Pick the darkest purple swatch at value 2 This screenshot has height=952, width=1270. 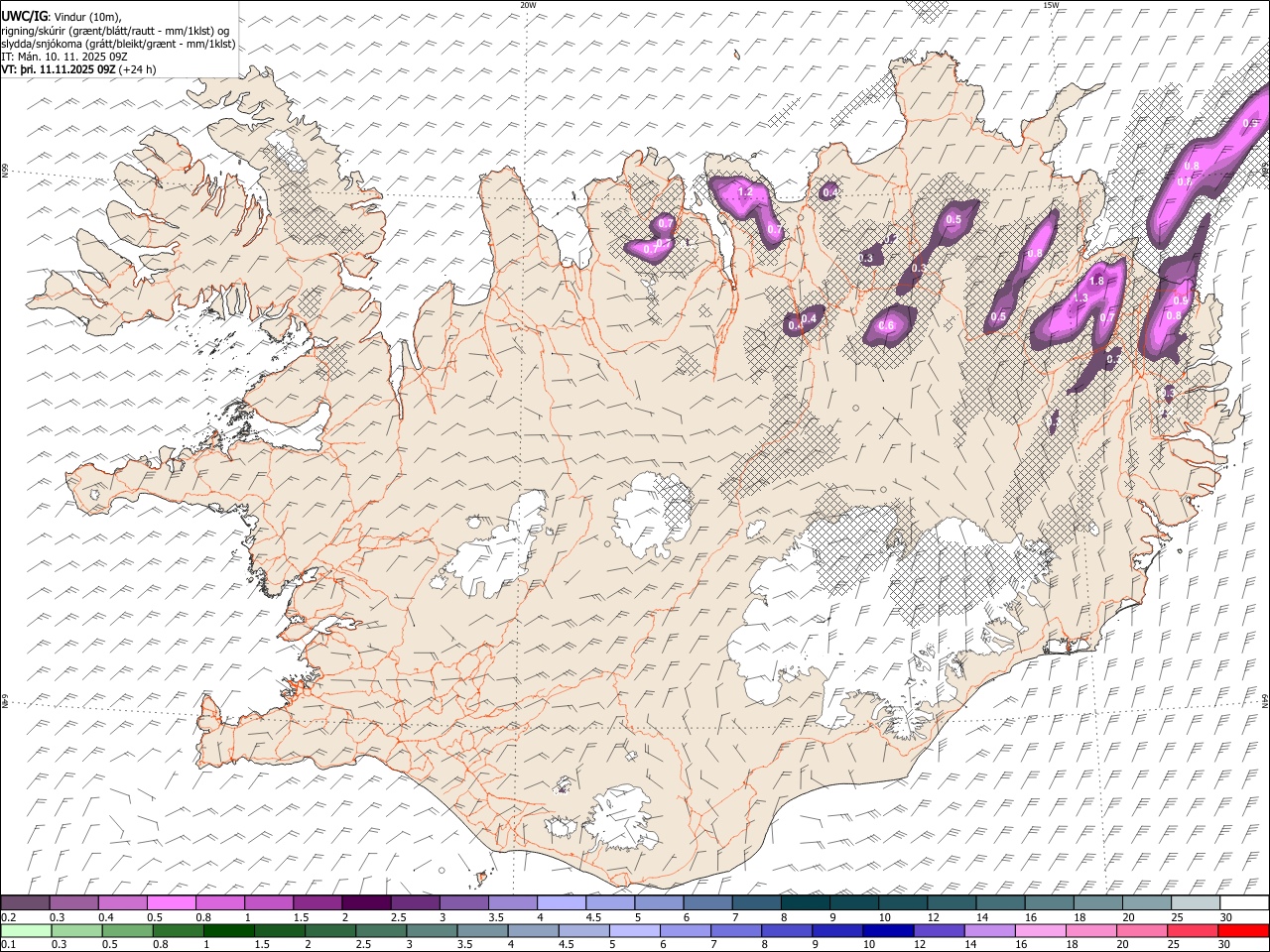365,903
